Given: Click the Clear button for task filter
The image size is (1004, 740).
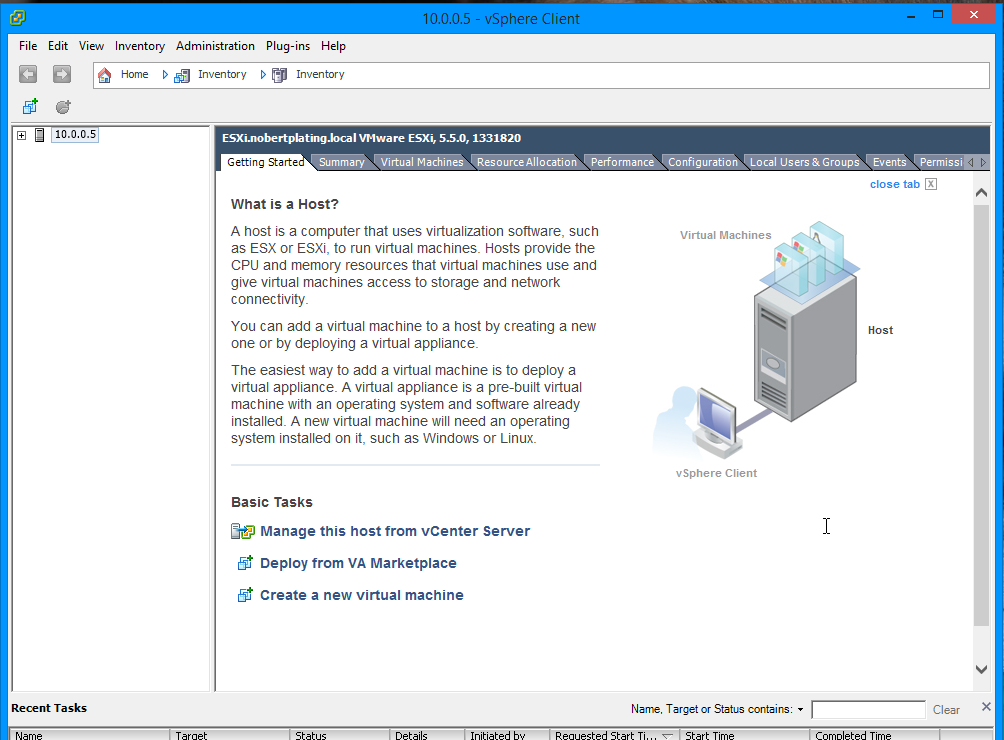Looking at the screenshot, I should [945, 709].
